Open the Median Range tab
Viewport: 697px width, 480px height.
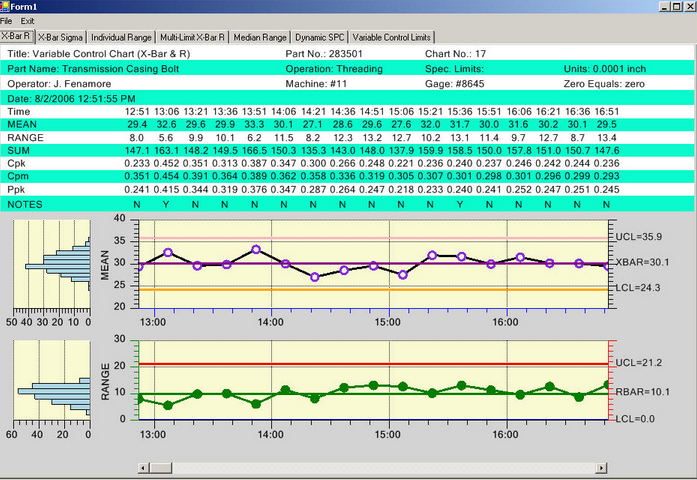(x=260, y=37)
